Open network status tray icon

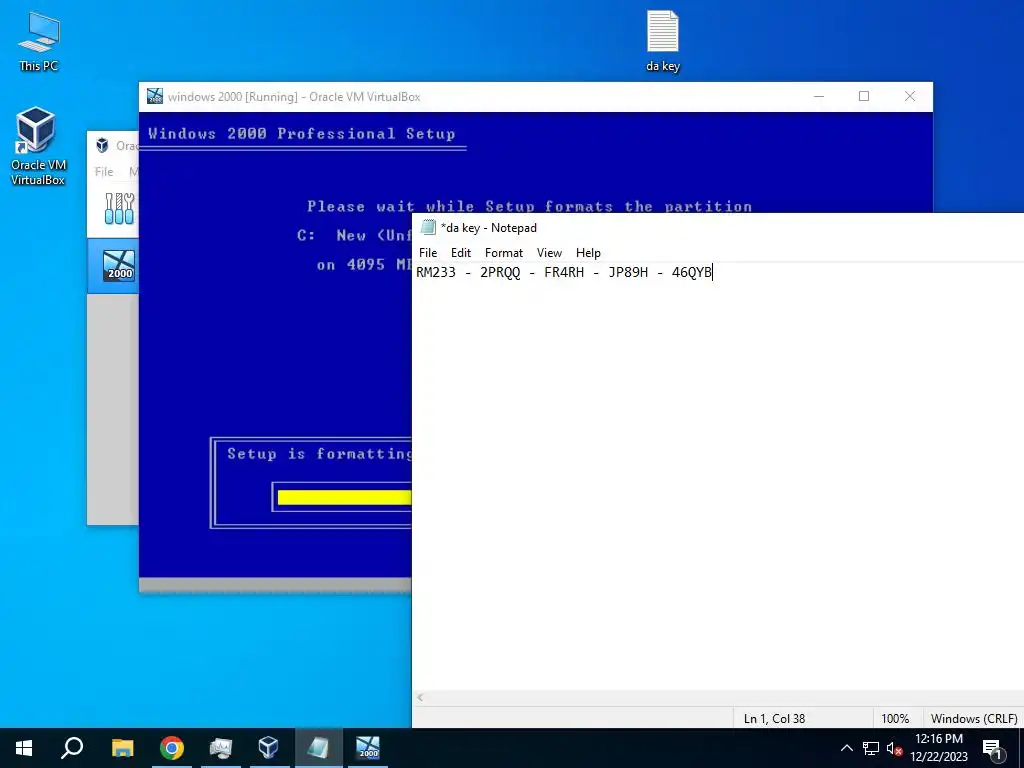point(871,748)
